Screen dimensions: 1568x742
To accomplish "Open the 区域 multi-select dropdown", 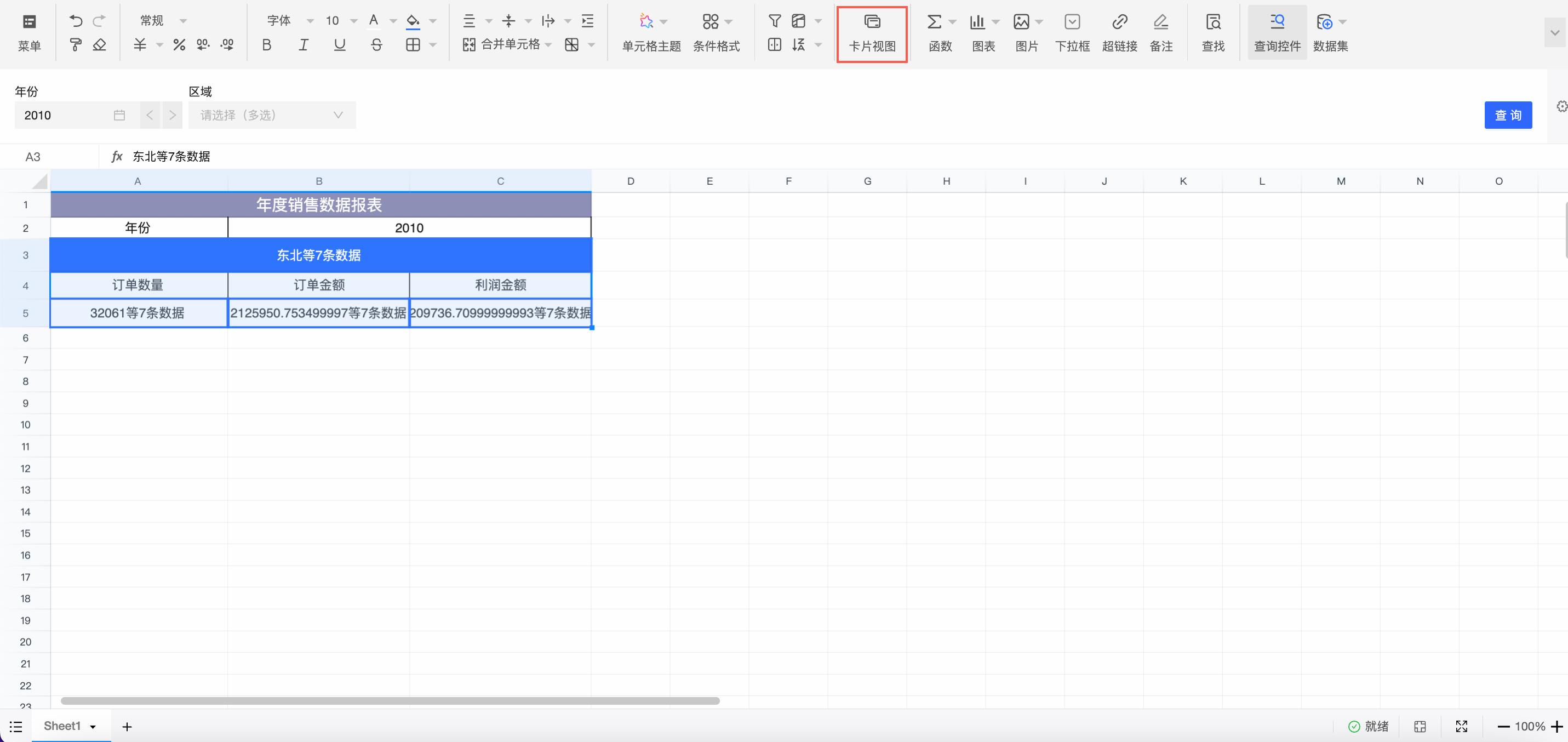I will (272, 115).
